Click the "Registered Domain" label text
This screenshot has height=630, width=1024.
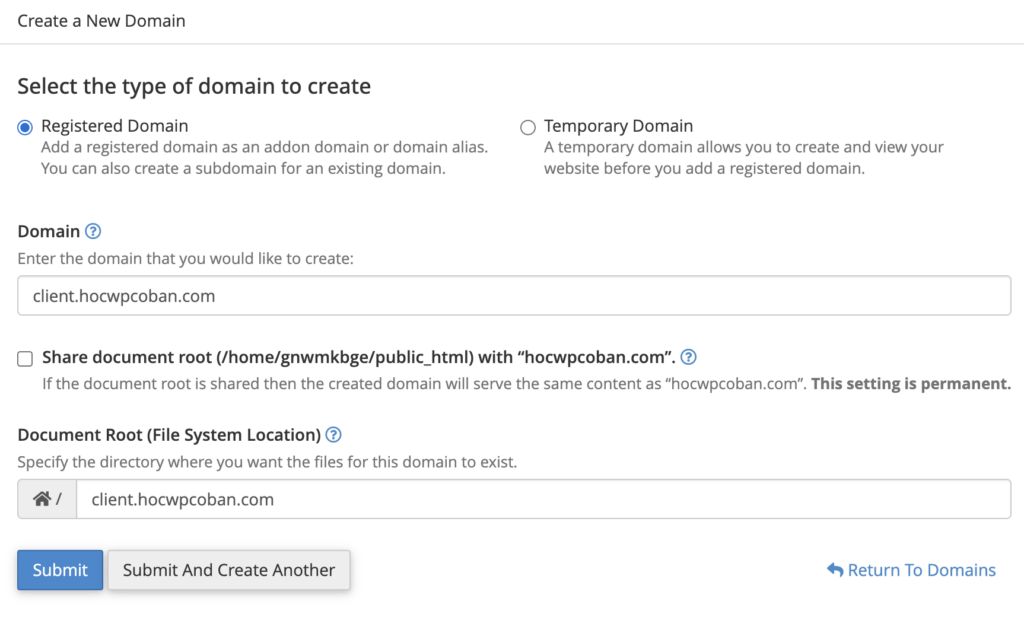tap(114, 126)
